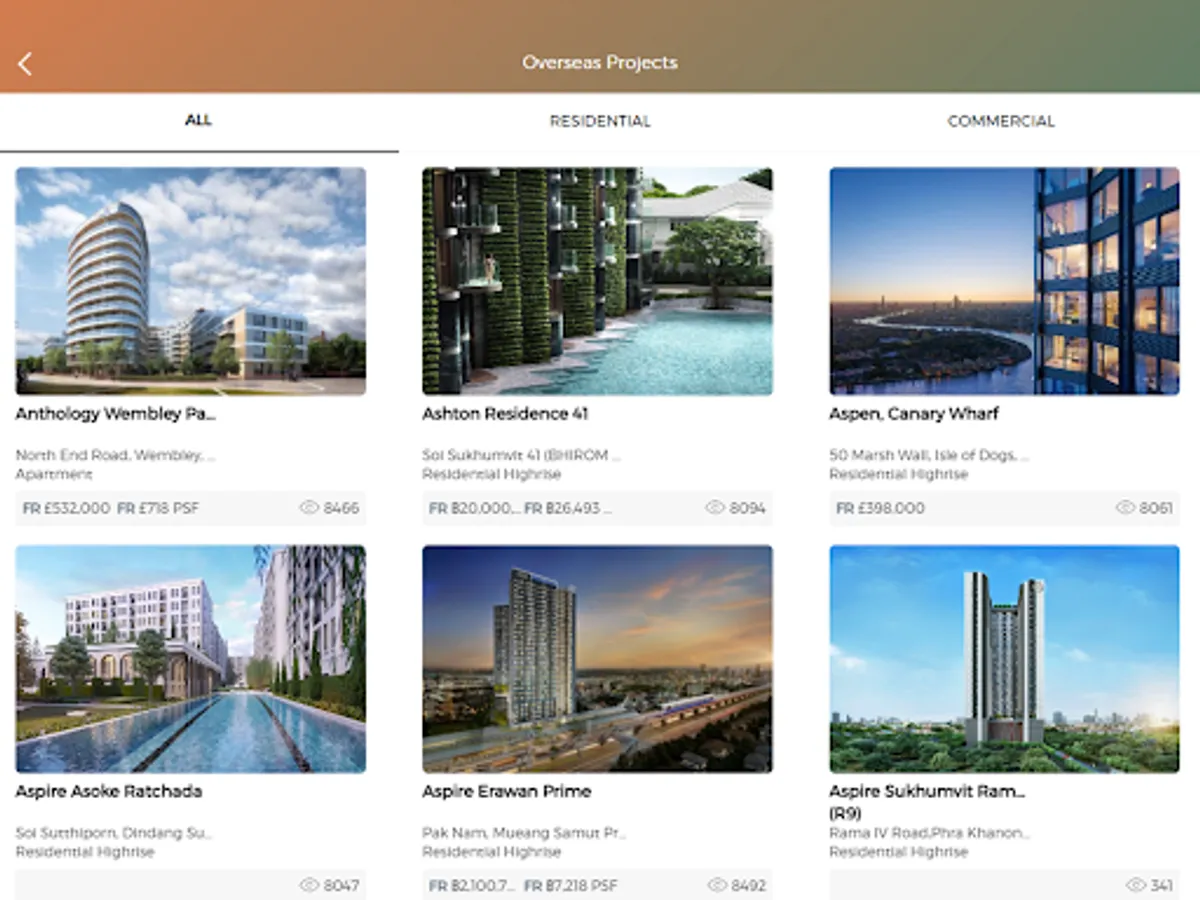Click the Rama IV Road, Phra Khanon address
Viewport: 1200px width, 900px height.
(929, 833)
